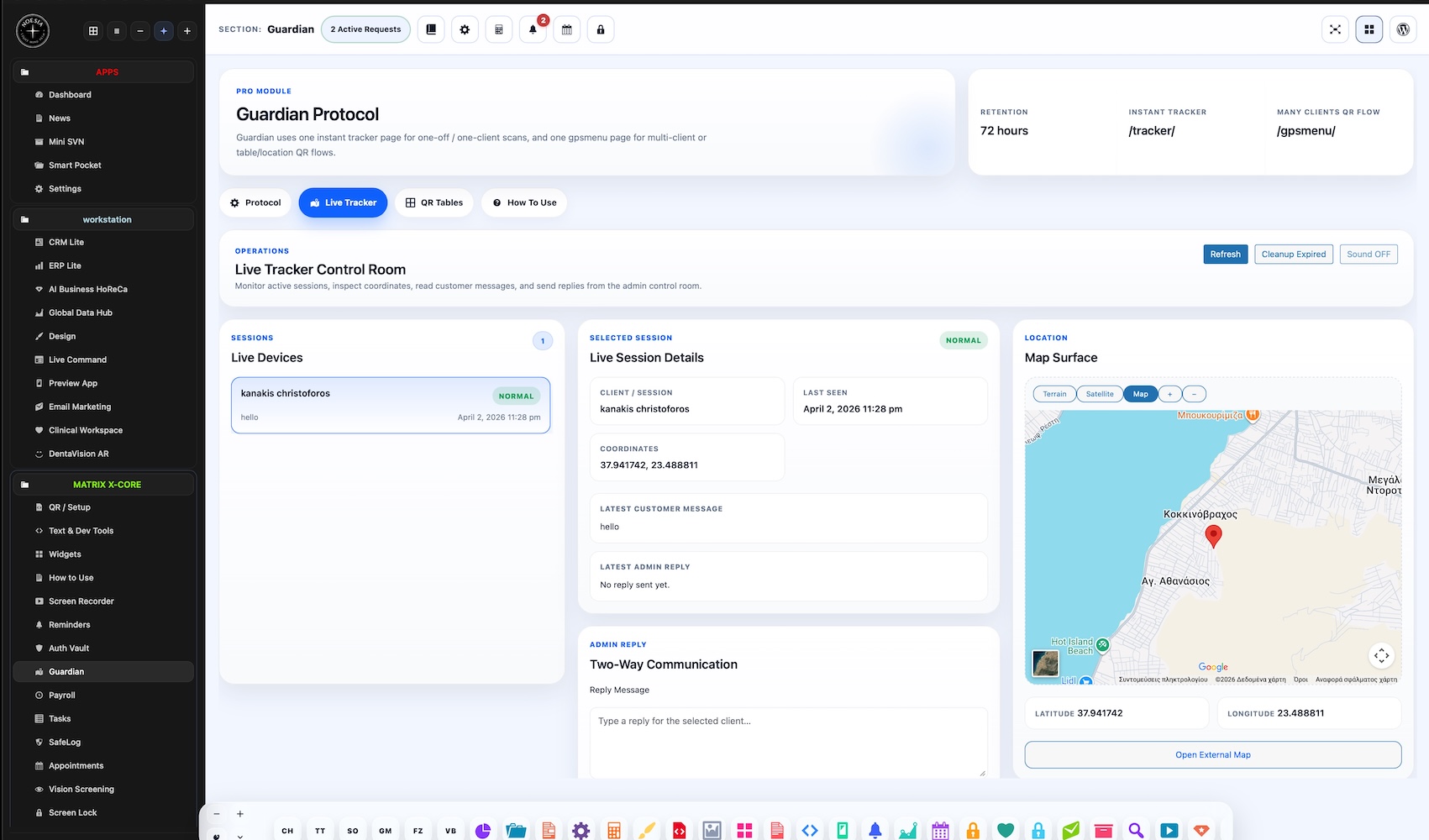
Task: Open the notifications bell with badge 2
Action: tap(533, 29)
